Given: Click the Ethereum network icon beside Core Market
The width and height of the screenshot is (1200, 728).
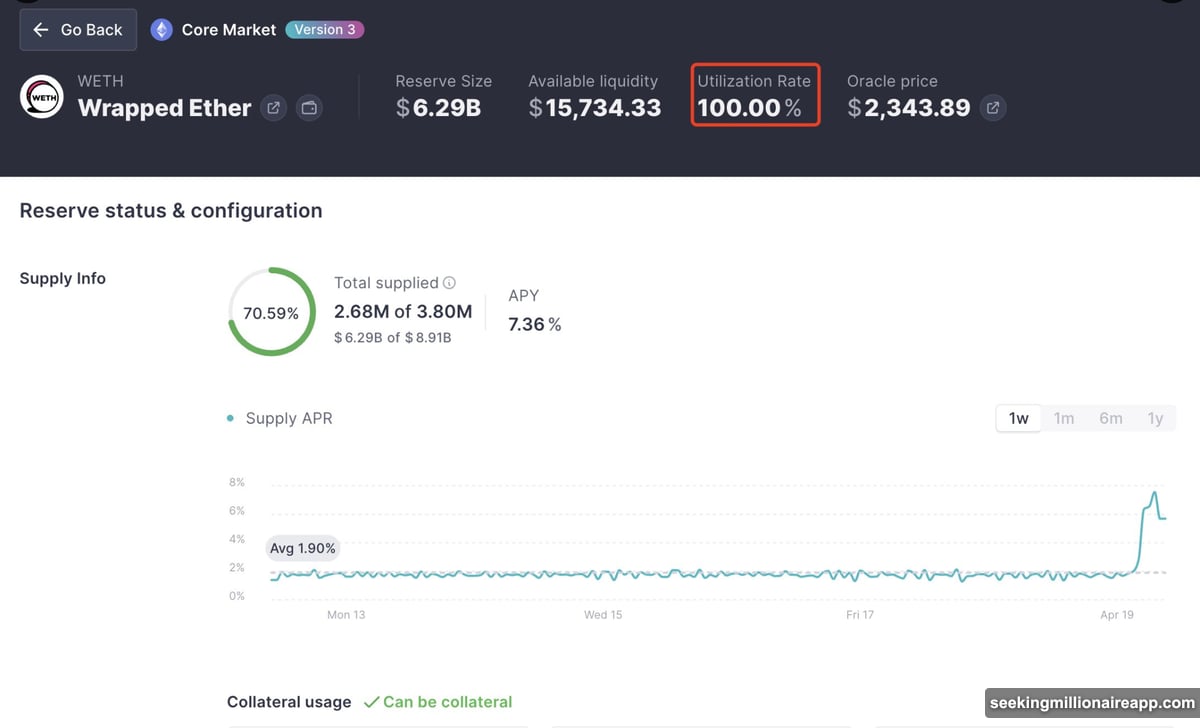Looking at the screenshot, I should [161, 29].
